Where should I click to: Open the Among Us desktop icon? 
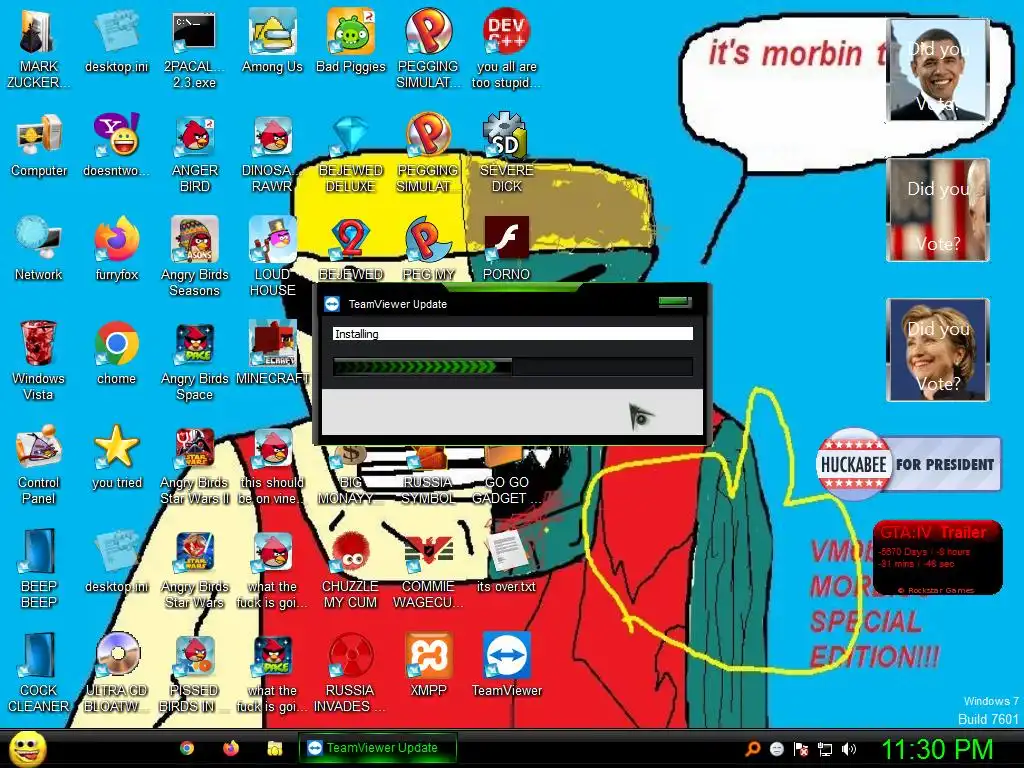tap(272, 42)
